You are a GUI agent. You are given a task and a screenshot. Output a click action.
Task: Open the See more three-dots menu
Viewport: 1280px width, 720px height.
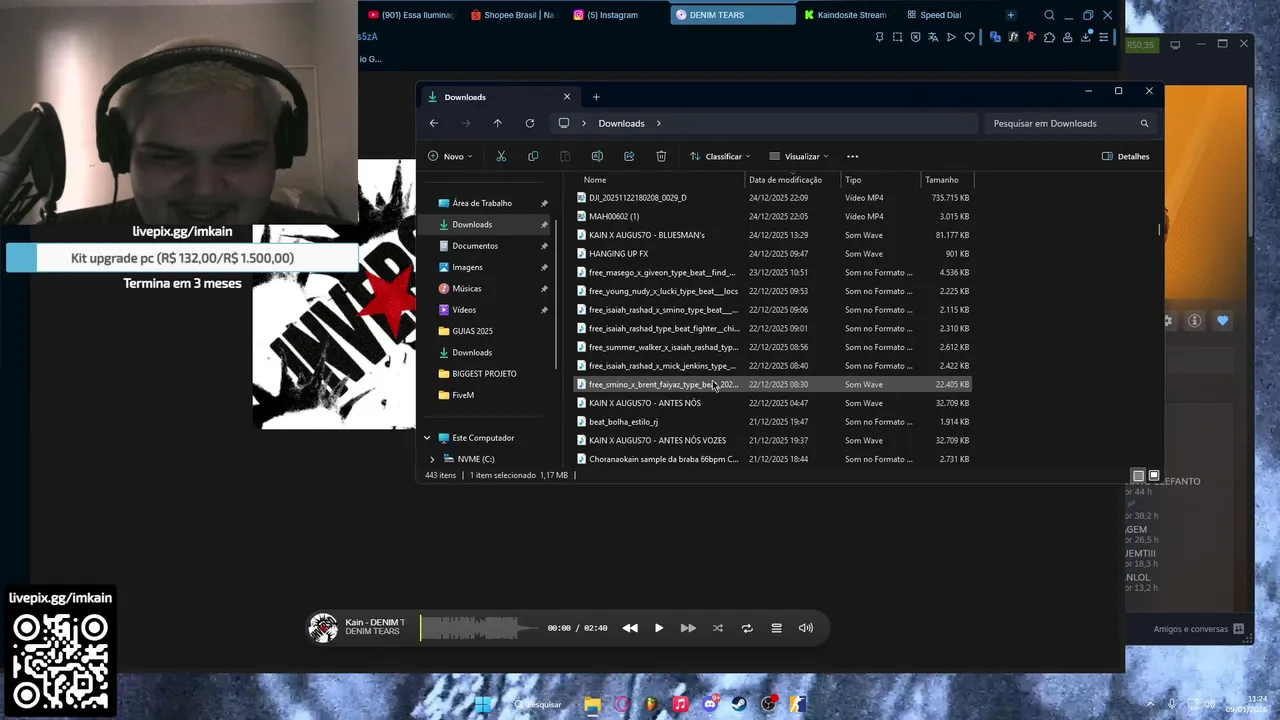[852, 156]
